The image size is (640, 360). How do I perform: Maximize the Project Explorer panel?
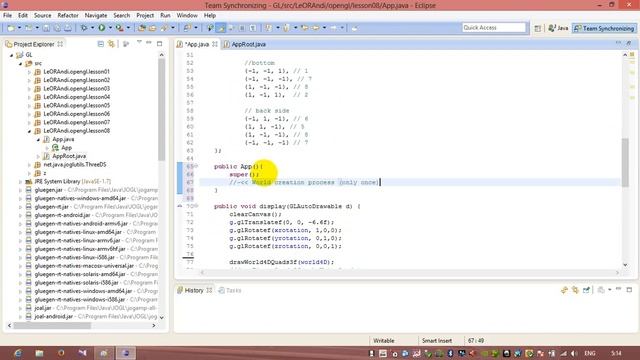(160, 43)
